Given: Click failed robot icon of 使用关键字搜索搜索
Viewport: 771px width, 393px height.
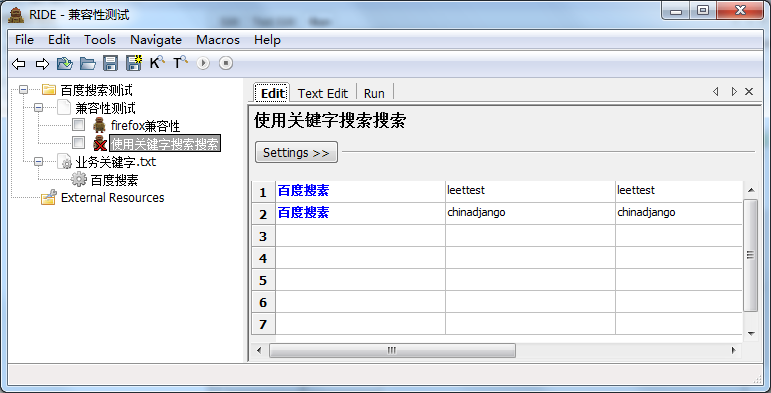Looking at the screenshot, I should click(100, 143).
